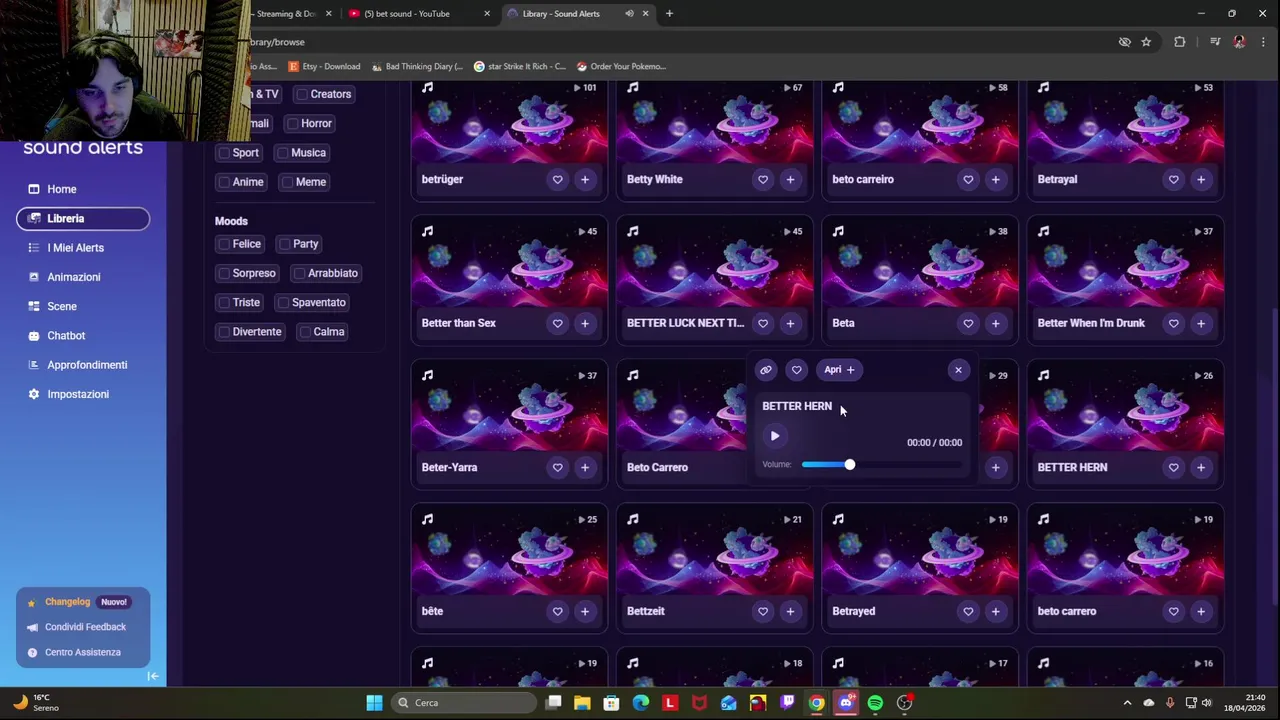The height and width of the screenshot is (720, 1280).
Task: Favorite the Betrayal sound
Action: pyautogui.click(x=1174, y=180)
